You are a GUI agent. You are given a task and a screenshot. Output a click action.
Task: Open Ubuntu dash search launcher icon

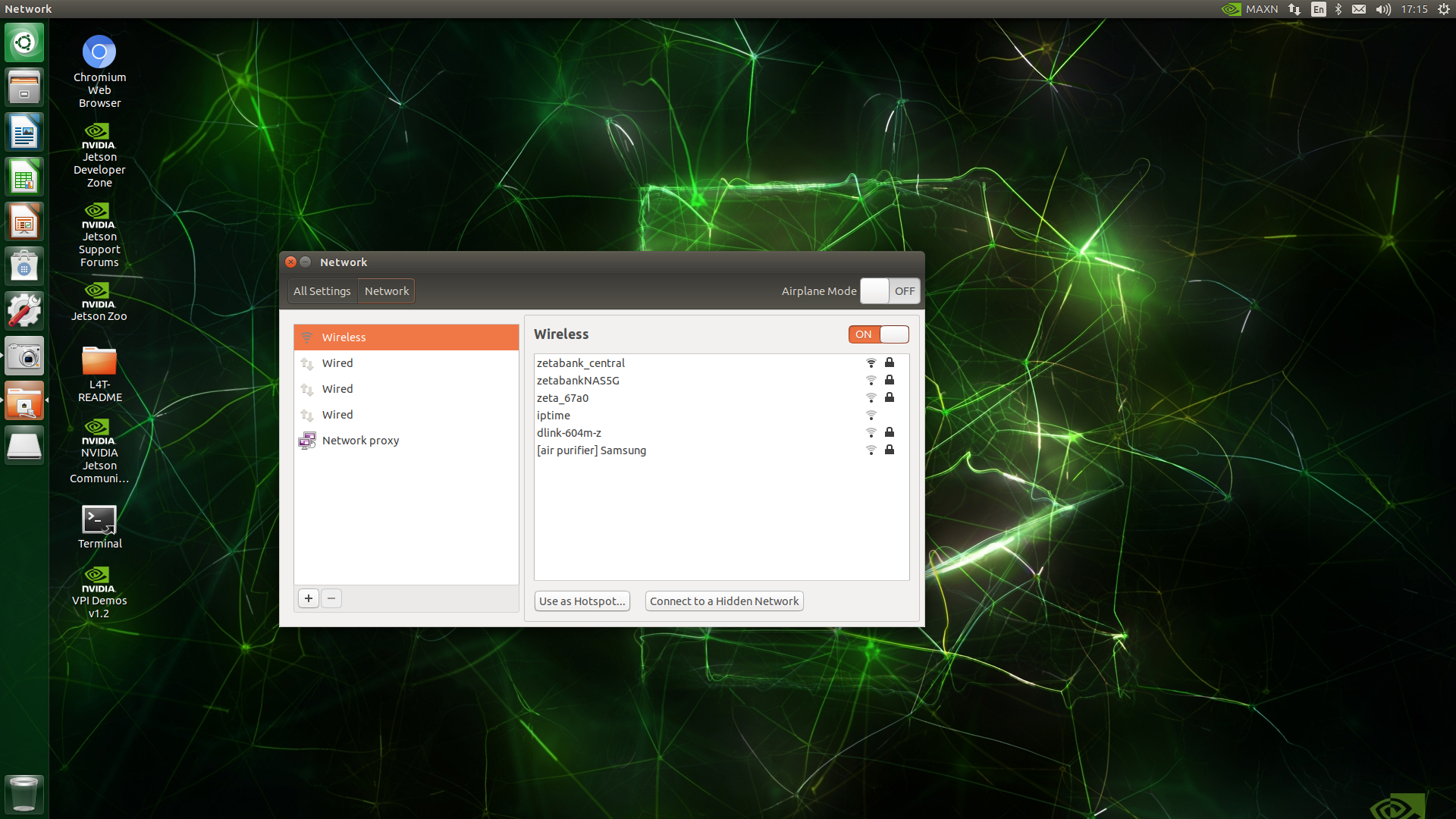[x=24, y=42]
